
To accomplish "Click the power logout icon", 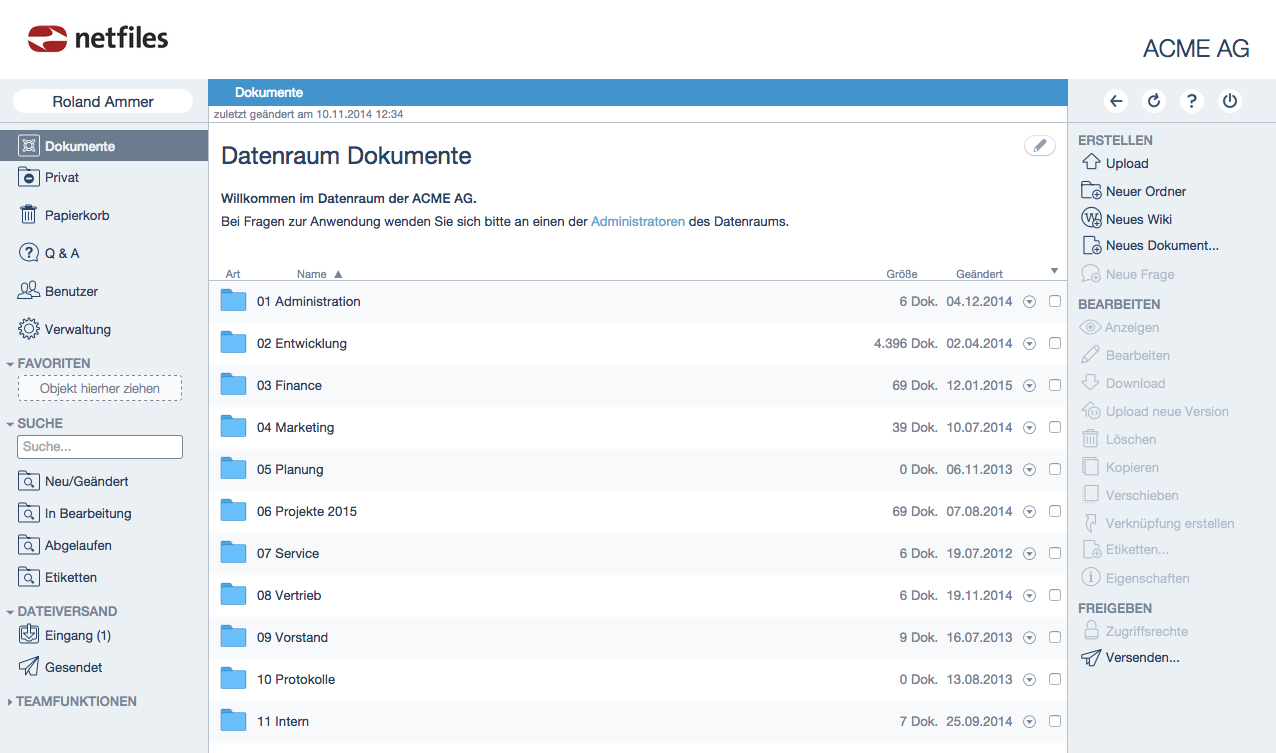I will coord(1230,101).
